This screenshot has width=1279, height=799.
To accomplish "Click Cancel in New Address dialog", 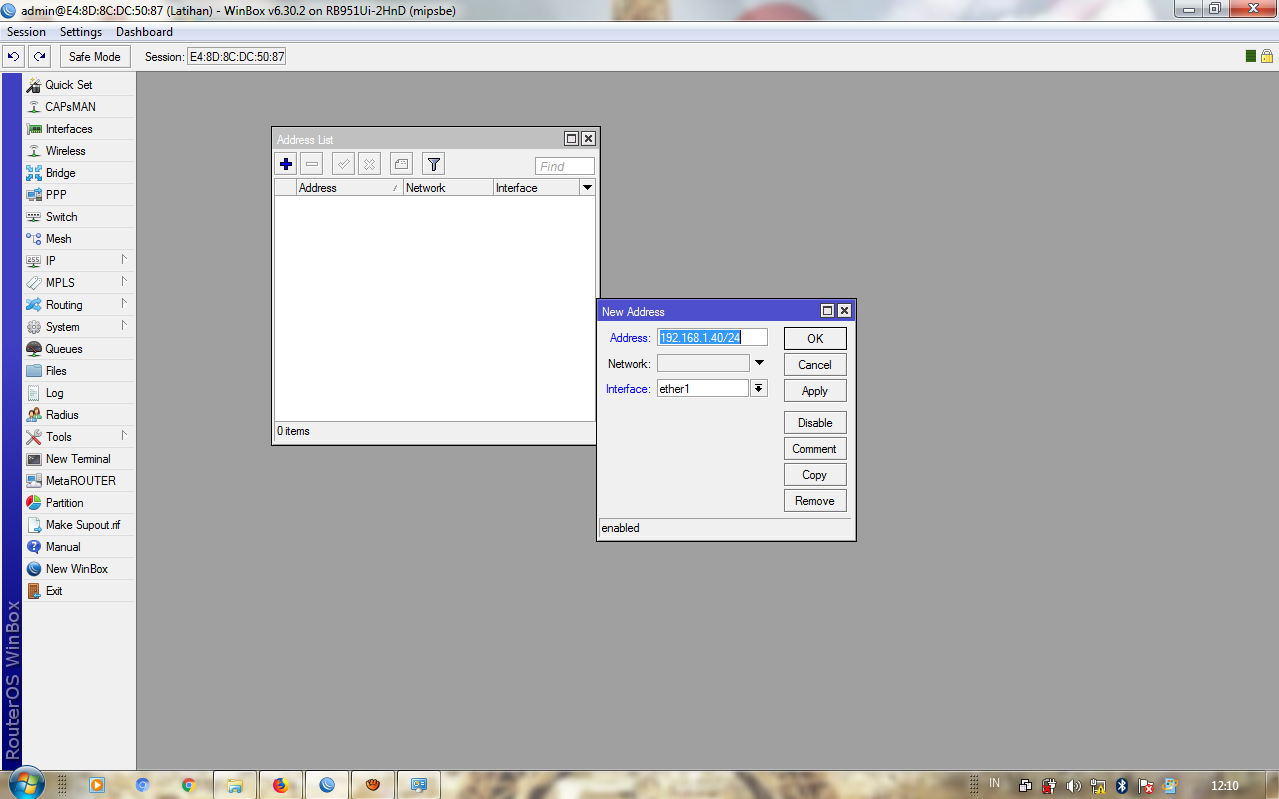I will (815, 365).
